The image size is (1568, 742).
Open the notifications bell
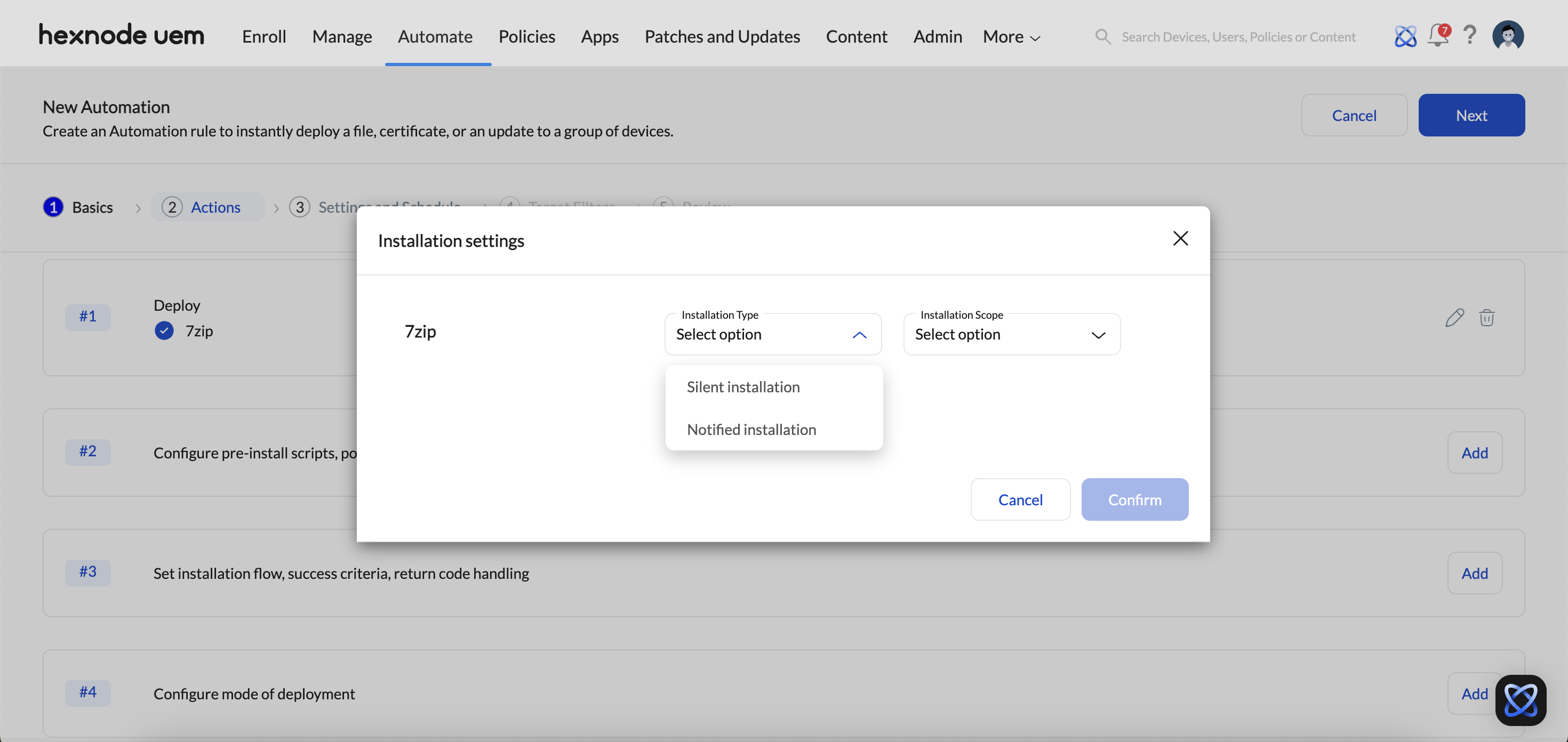[1438, 35]
